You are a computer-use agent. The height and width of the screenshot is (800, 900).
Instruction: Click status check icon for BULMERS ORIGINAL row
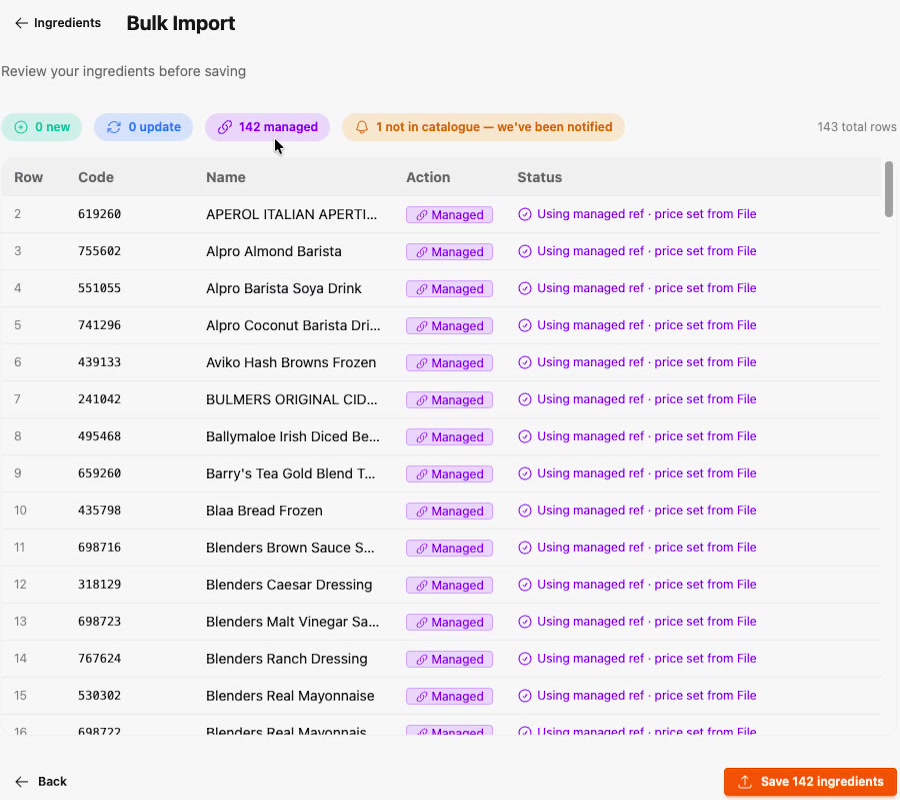[x=525, y=399]
